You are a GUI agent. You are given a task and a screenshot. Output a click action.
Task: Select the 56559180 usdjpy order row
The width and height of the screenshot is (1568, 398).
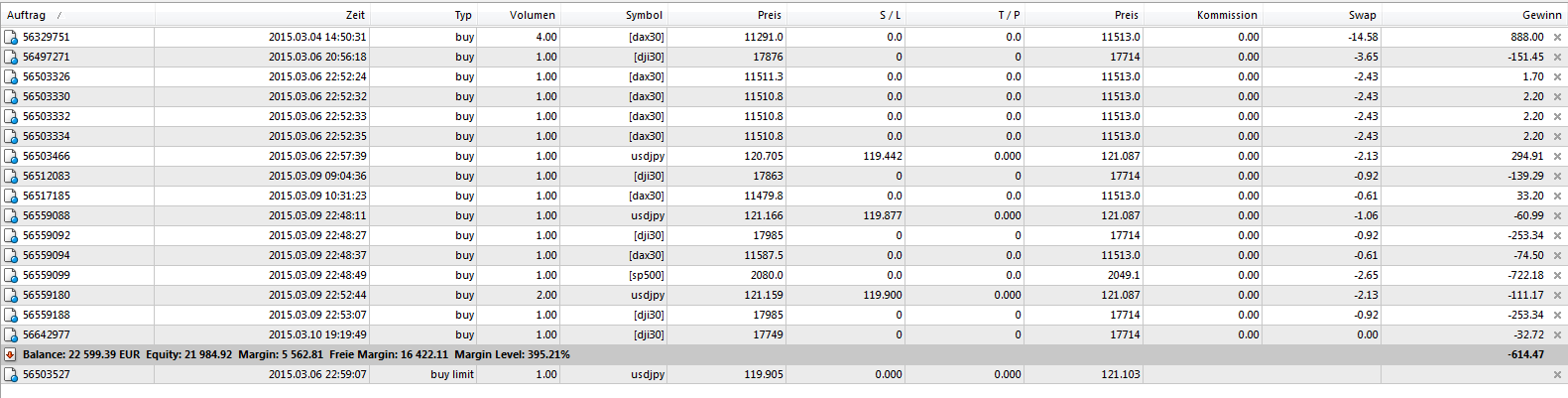[x=784, y=296]
